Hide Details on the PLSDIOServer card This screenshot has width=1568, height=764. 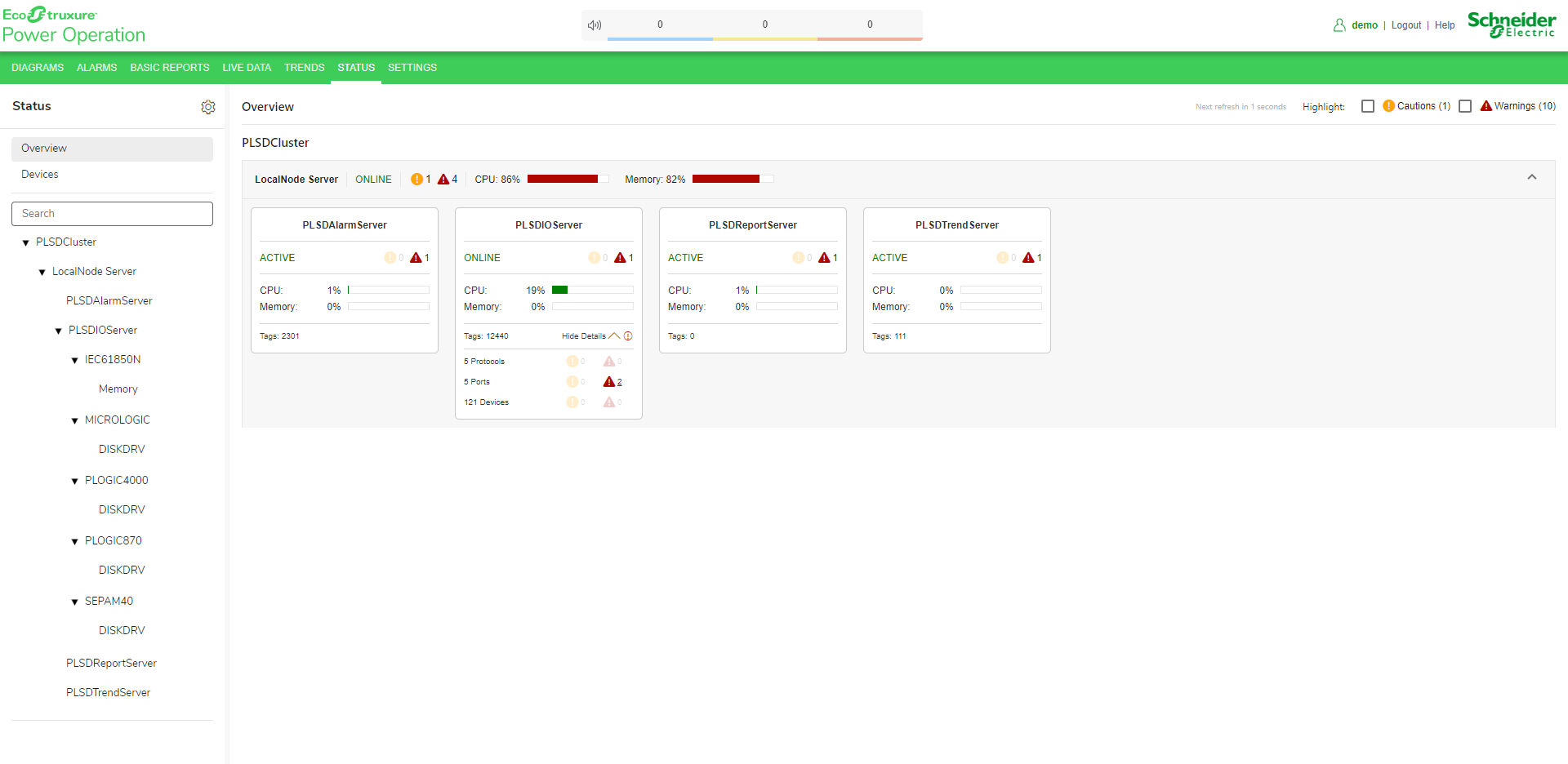pyautogui.click(x=590, y=336)
